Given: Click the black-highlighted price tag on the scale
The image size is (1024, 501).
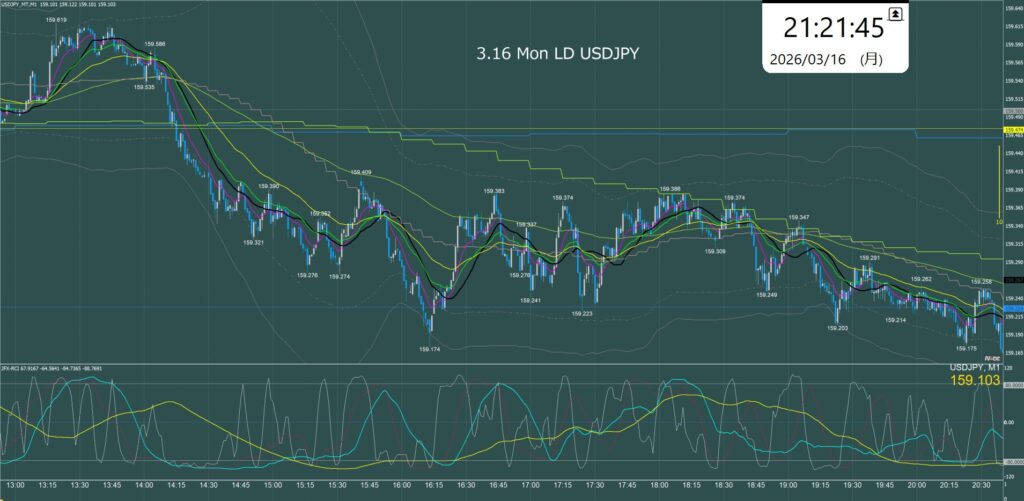Looking at the screenshot, I should tap(1014, 280).
